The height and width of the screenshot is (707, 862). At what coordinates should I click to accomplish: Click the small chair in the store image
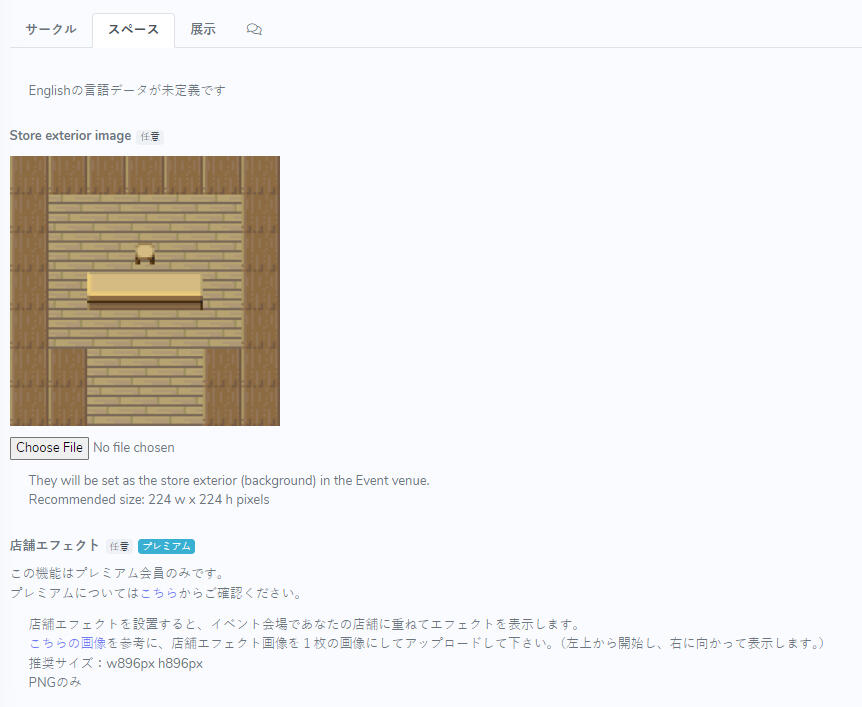pyautogui.click(x=145, y=254)
